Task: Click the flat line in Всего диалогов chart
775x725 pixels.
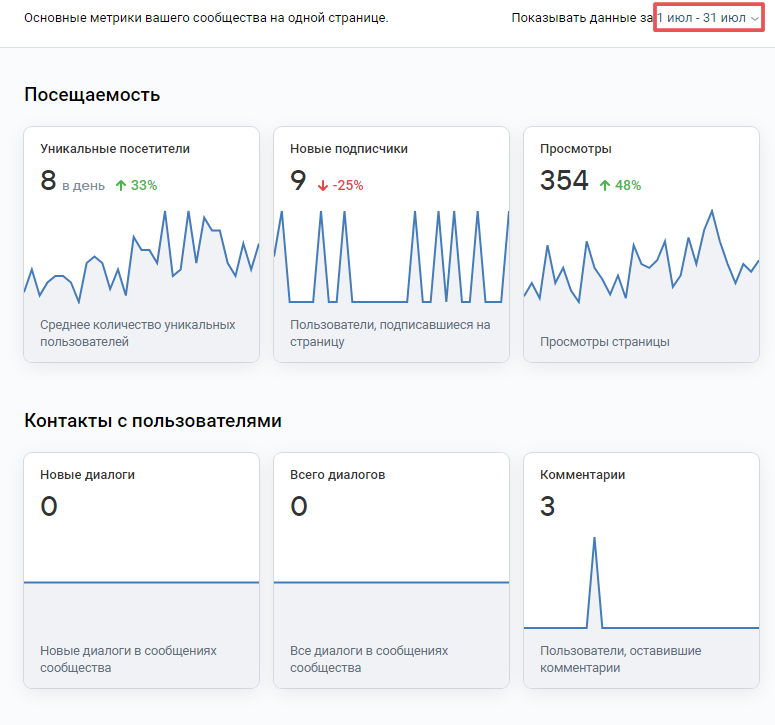Action: 391,582
